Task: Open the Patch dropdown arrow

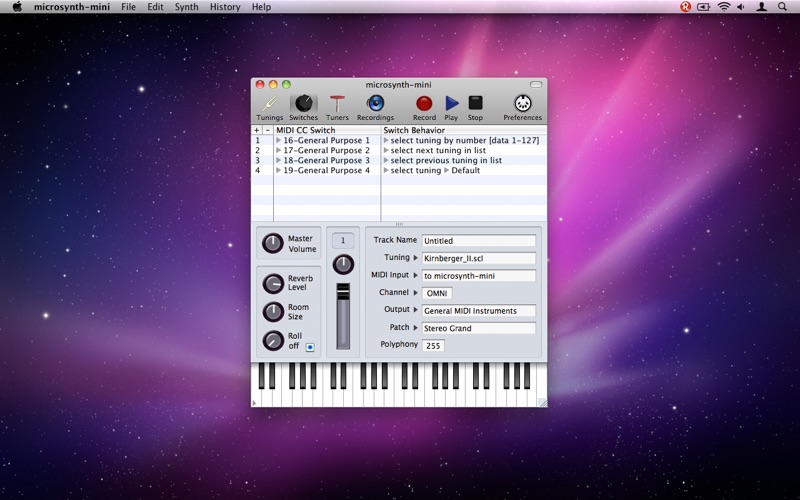Action: (415, 327)
